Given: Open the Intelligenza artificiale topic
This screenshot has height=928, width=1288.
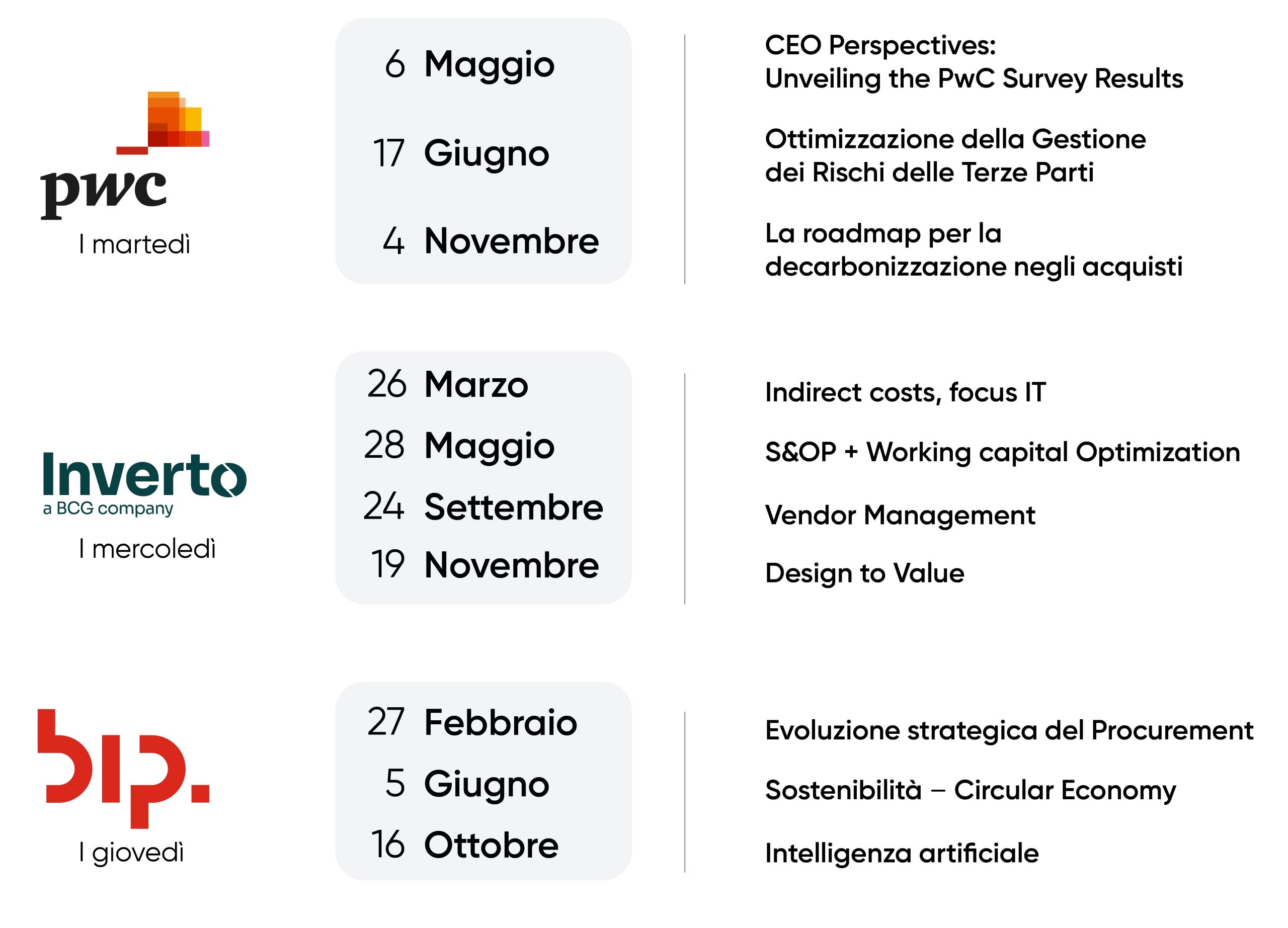Looking at the screenshot, I should click(902, 853).
